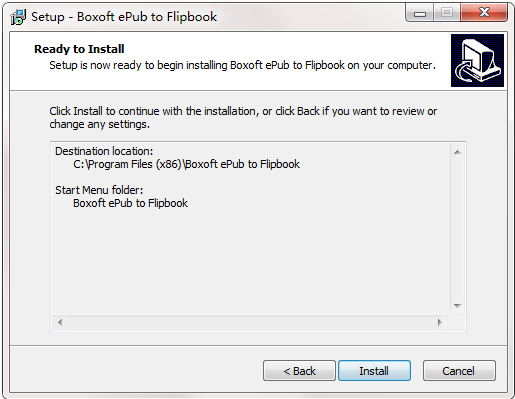Click the Start Menu folder label
Viewport: 515px width, 399px height.
pyautogui.click(x=99, y=190)
